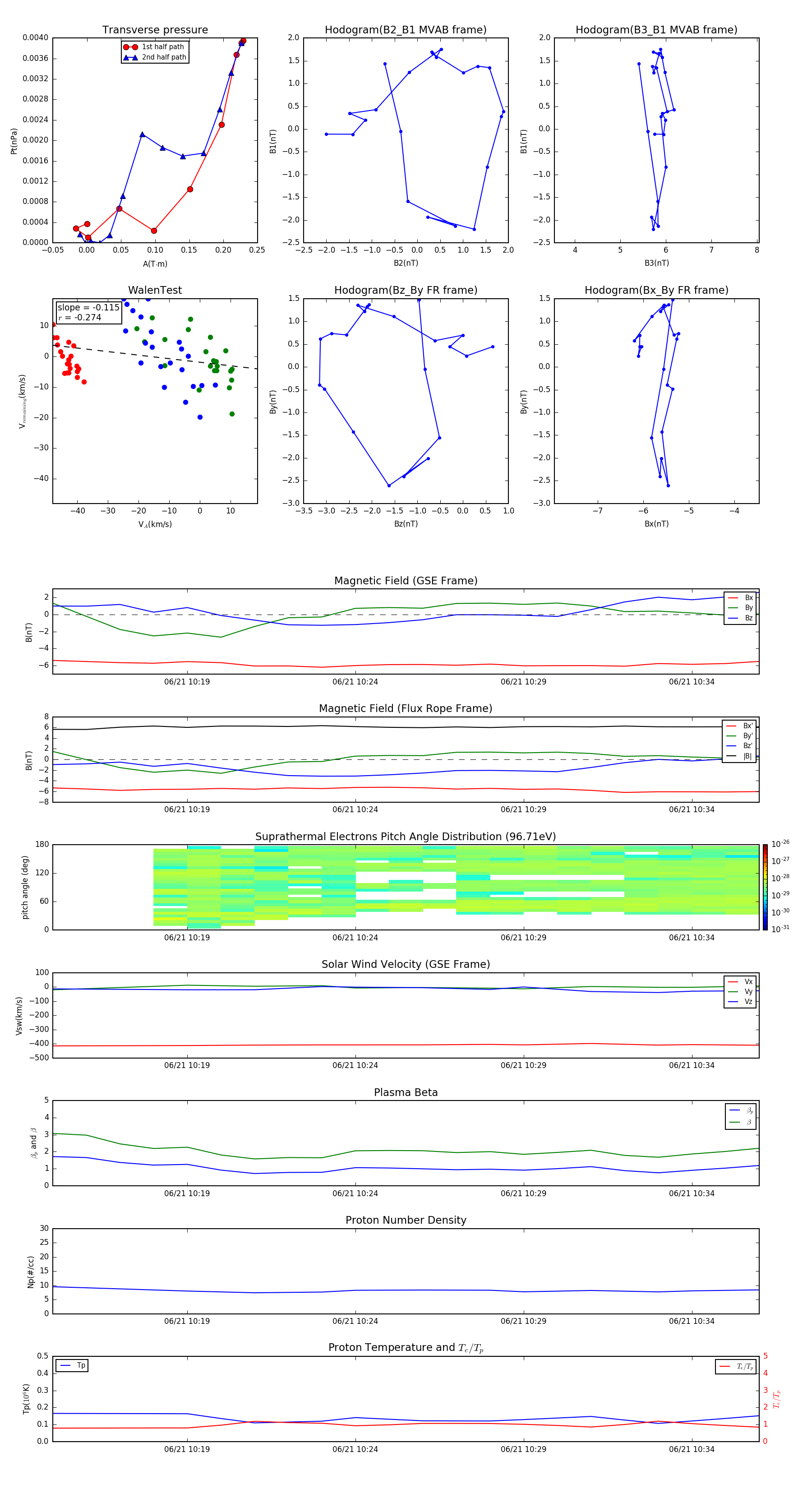The image size is (812, 1489).
Task: Click the 'Vx' legend entry in velocity panel
Action: [x=740, y=981]
